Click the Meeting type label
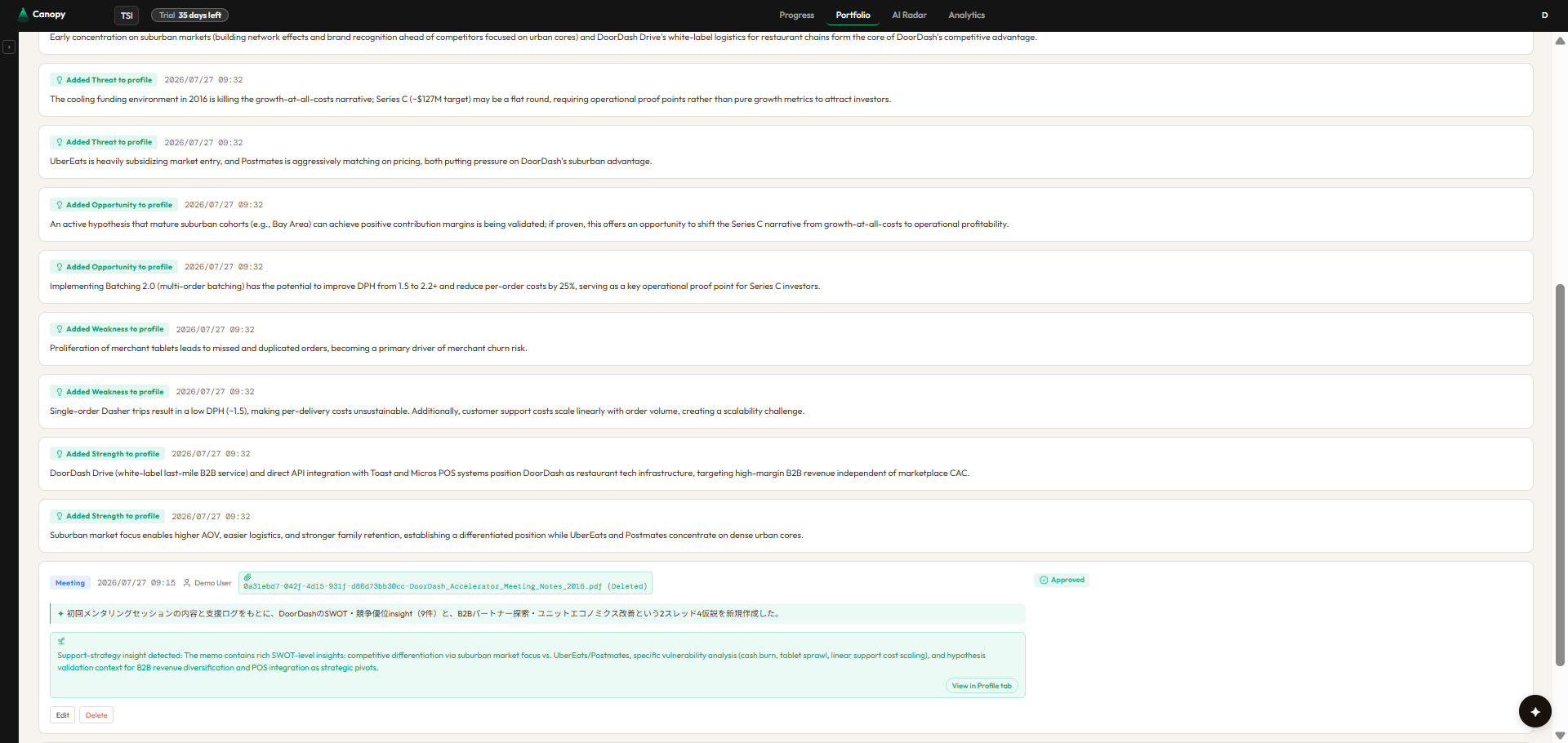 (70, 583)
